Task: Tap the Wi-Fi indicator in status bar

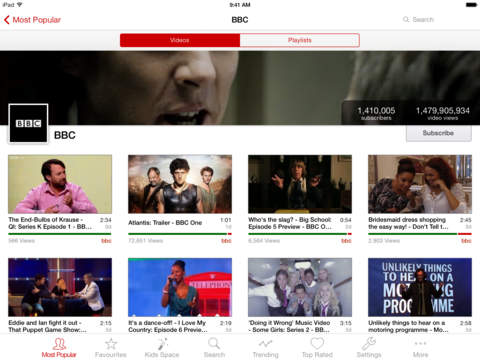Action: [x=19, y=5]
